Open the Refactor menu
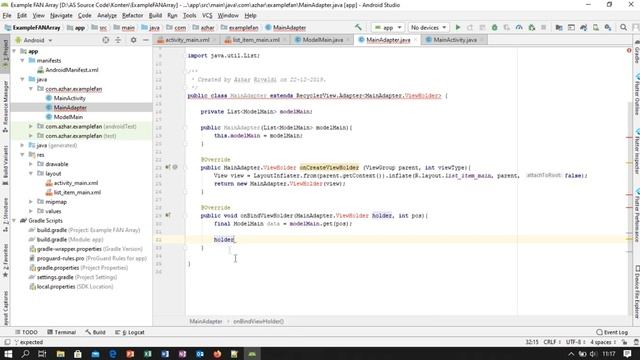This screenshot has width=640, height=360. [x=133, y=16]
